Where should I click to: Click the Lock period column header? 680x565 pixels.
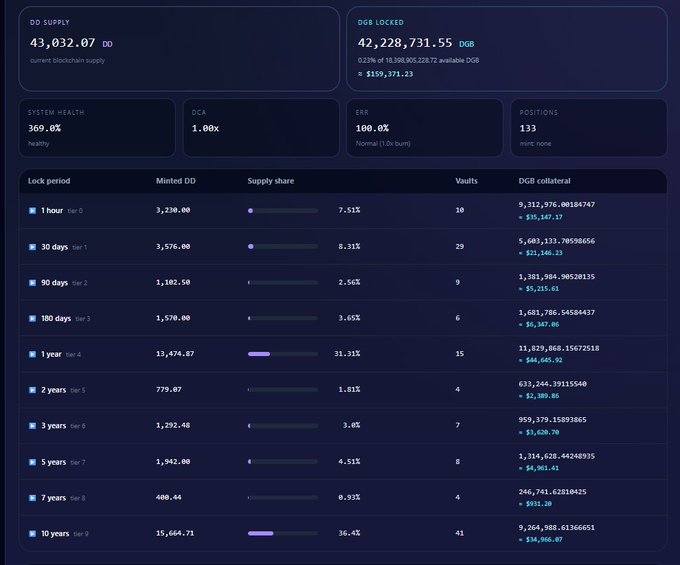pyautogui.click(x=49, y=181)
